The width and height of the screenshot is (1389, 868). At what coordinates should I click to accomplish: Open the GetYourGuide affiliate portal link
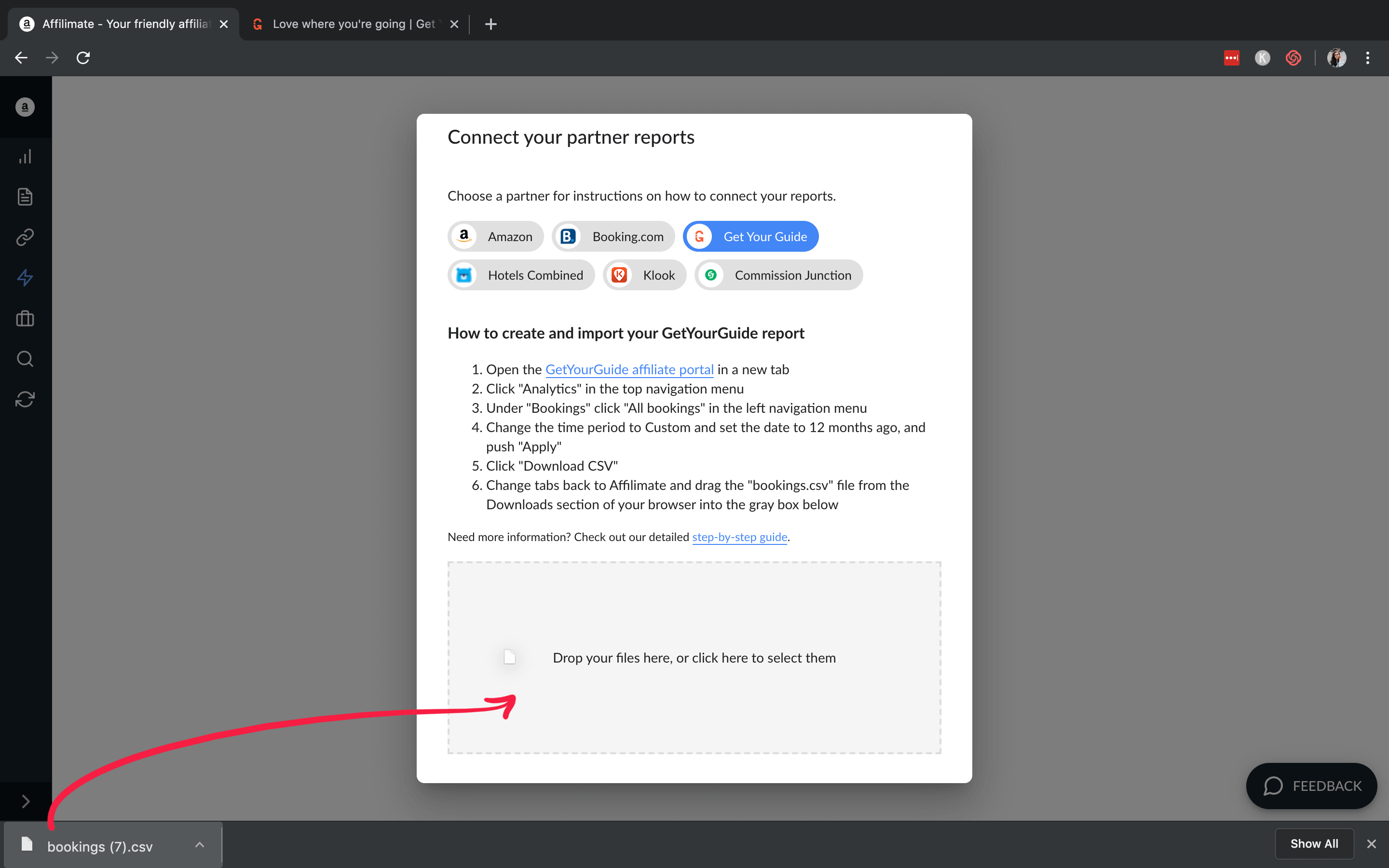(629, 370)
